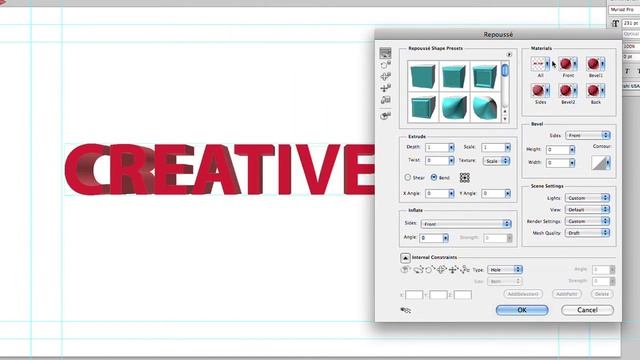
Task: Open the Mesh Quality dropdown
Action: 588,233
